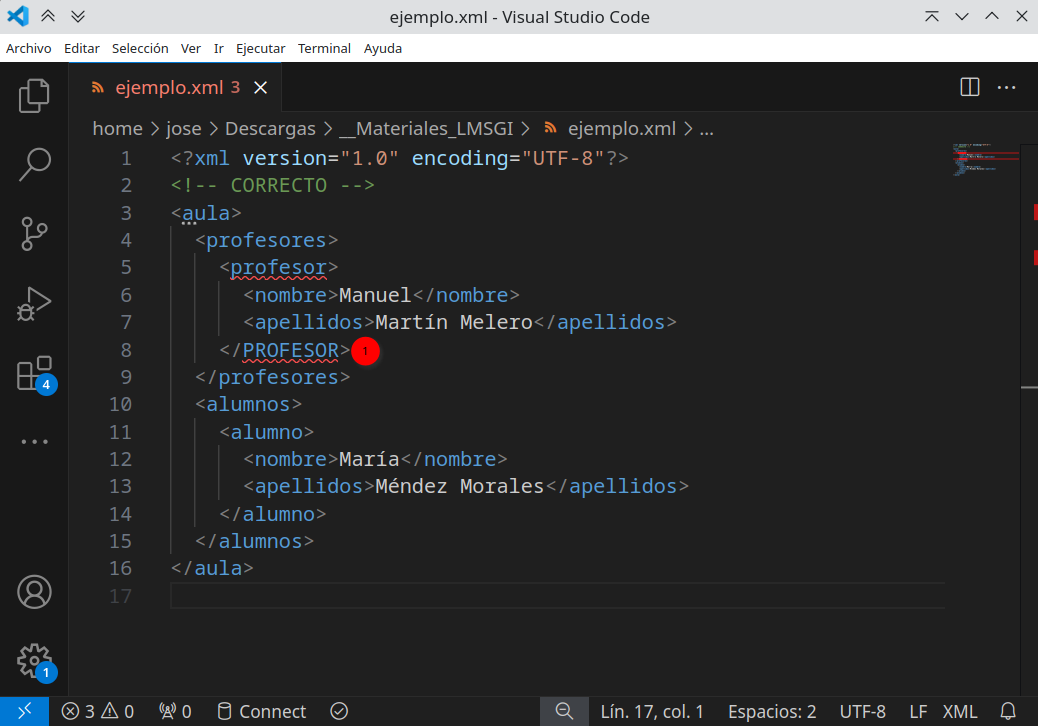Viewport: 1038px width, 726px height.
Task: Click the trailing ellipsis breadcrumb
Action: pyautogui.click(x=706, y=128)
